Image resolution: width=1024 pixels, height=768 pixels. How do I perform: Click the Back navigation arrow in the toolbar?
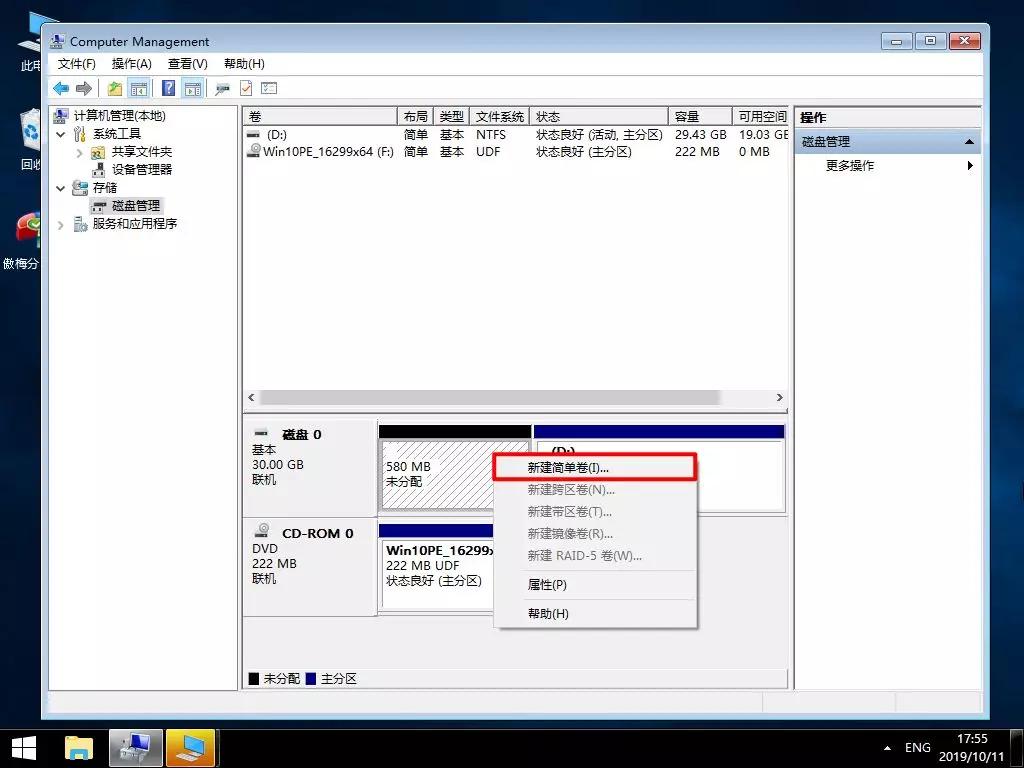pyautogui.click(x=62, y=88)
